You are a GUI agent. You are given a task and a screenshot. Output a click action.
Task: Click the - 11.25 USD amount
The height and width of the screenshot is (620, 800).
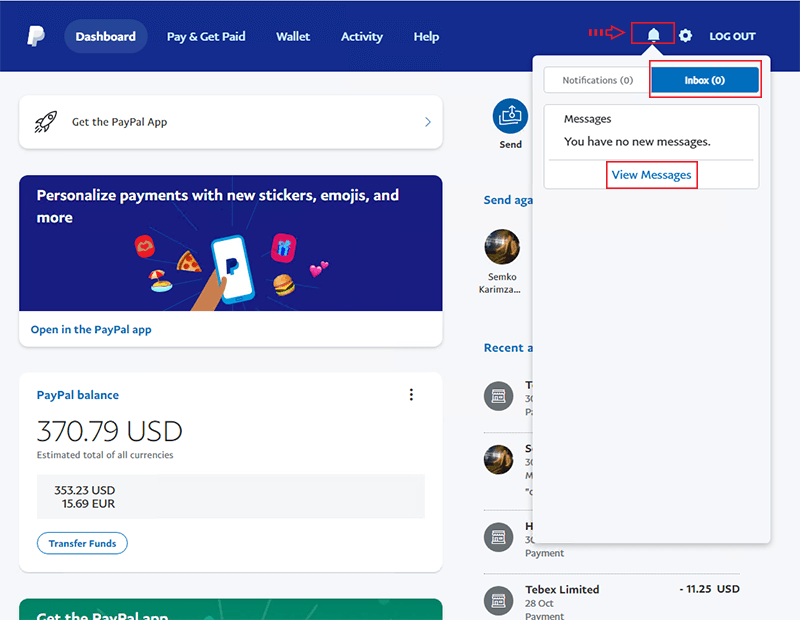coord(709,589)
